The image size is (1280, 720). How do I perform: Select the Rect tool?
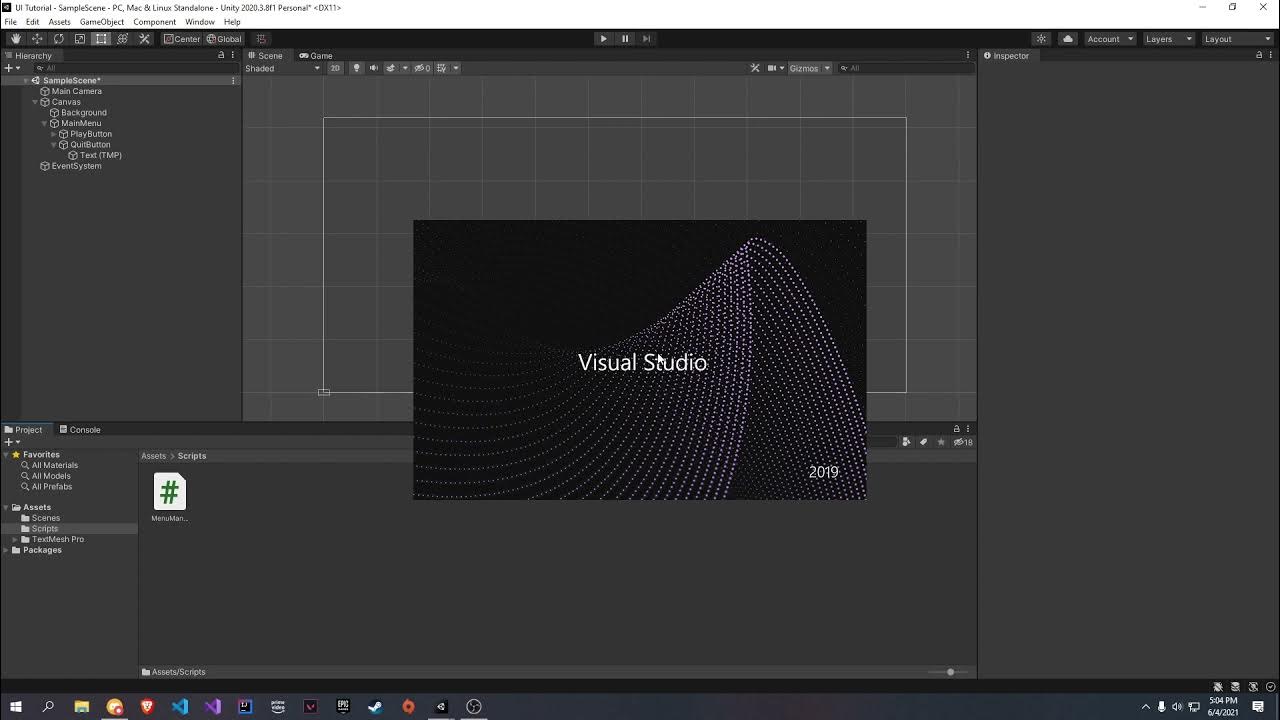(101, 39)
